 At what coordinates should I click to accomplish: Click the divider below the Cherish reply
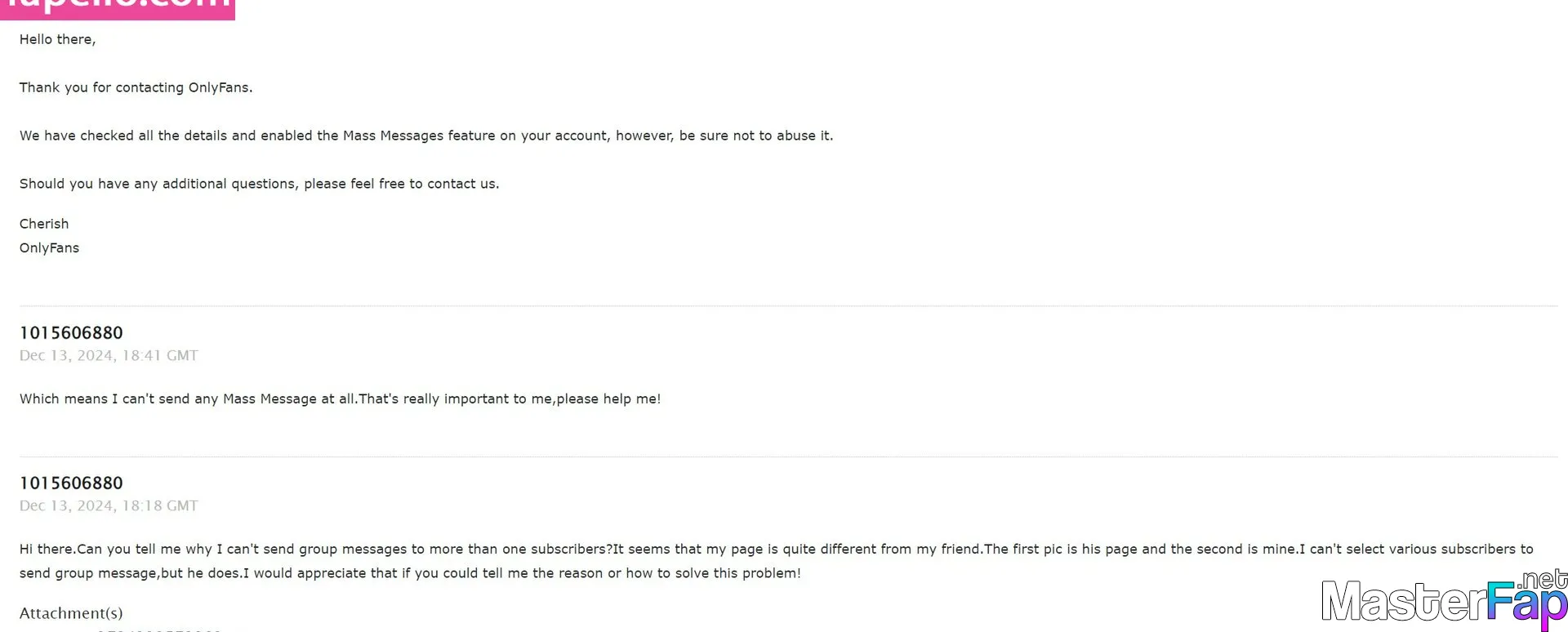click(x=789, y=306)
